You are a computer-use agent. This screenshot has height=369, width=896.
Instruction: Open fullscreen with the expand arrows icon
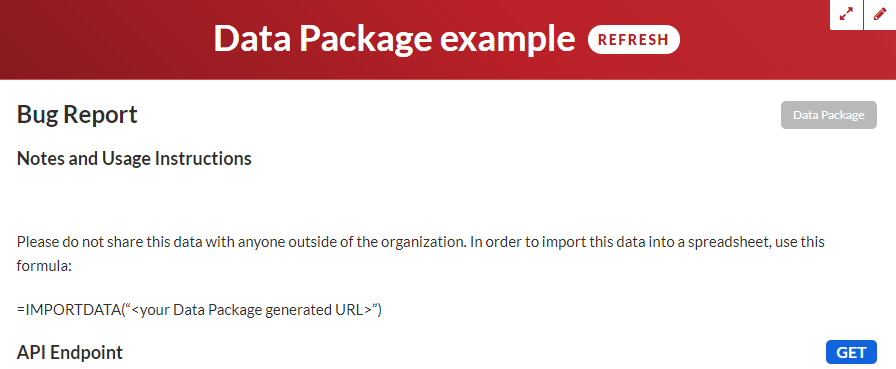tap(846, 15)
